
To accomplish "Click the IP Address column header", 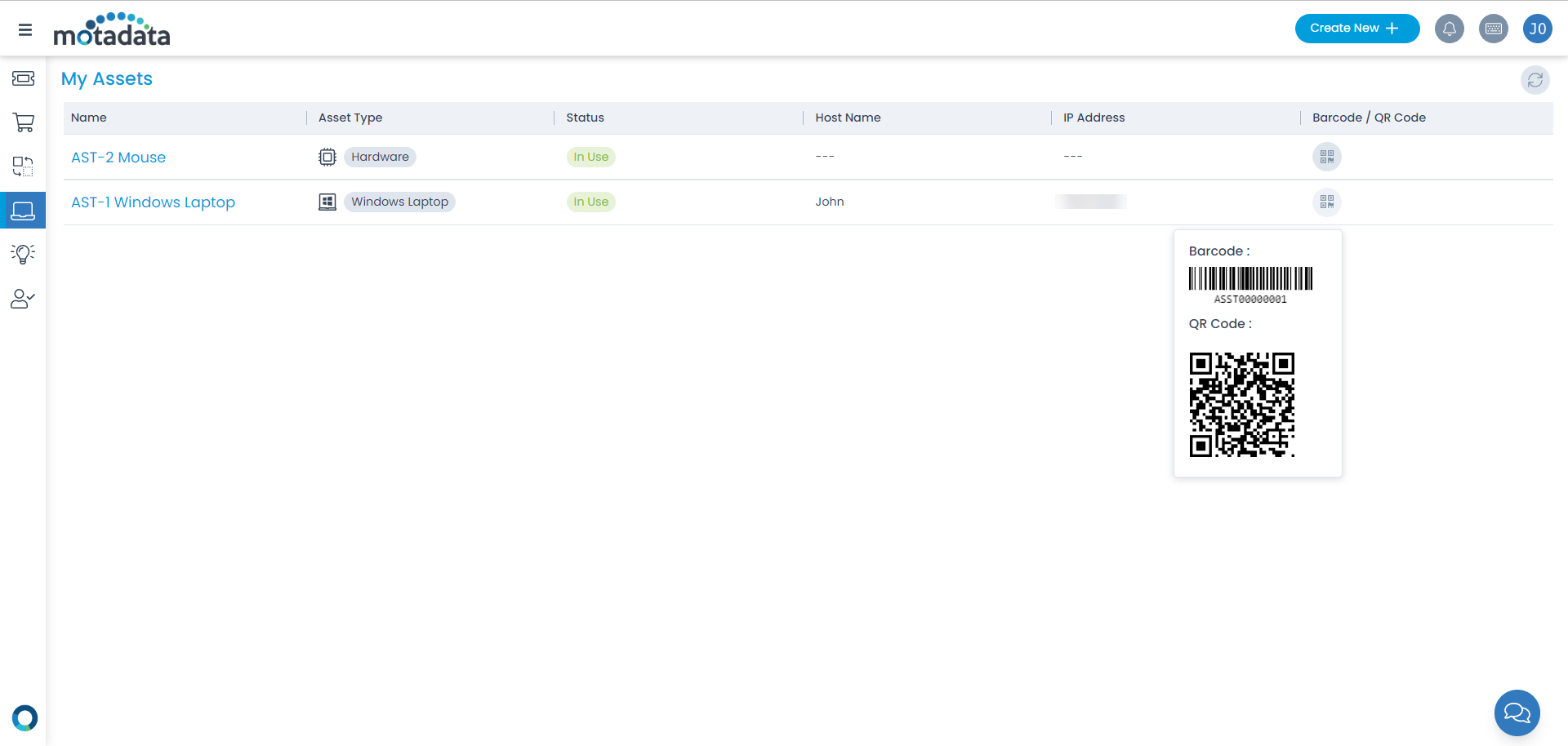I will [x=1094, y=118].
